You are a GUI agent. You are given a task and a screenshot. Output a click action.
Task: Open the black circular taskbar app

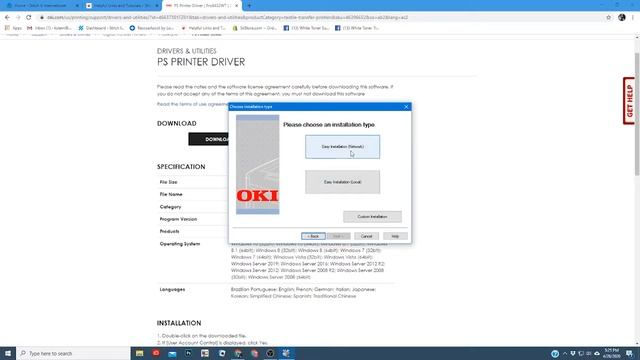point(270,353)
